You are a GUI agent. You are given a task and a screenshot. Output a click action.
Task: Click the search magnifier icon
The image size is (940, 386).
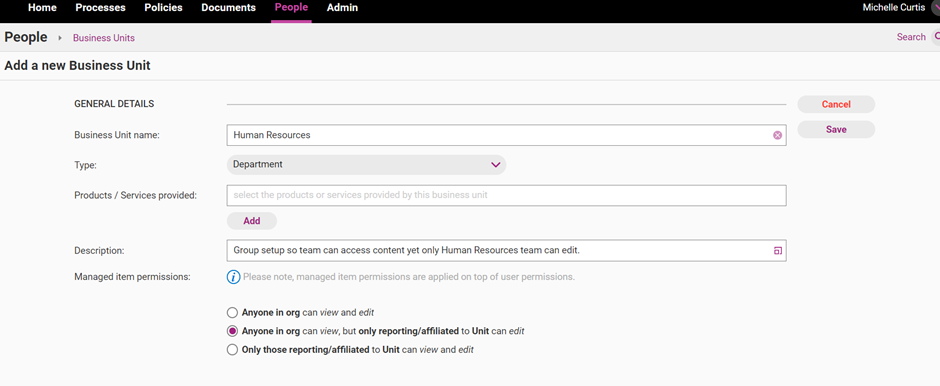(x=936, y=37)
